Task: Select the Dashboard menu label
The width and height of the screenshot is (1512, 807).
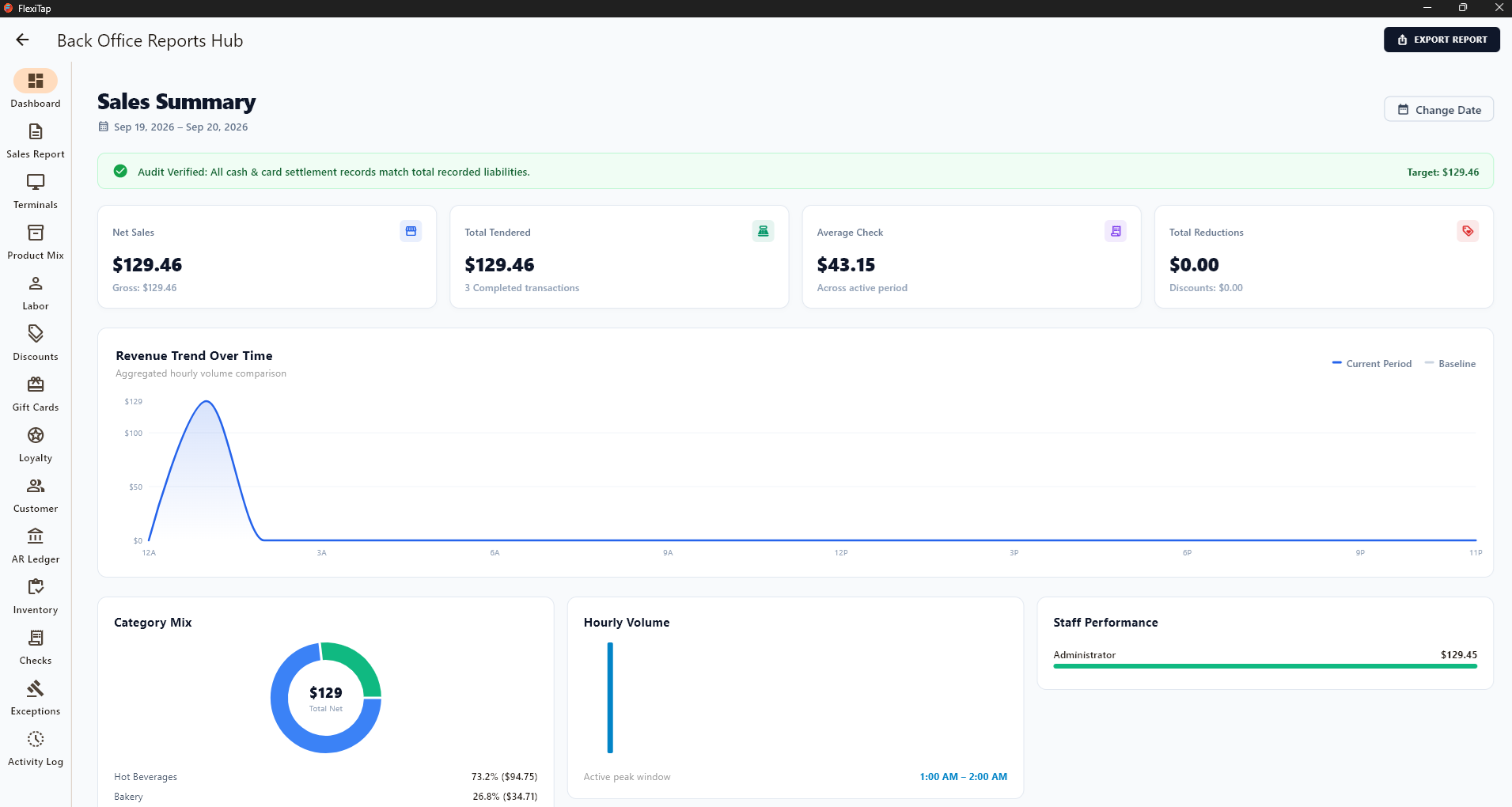Action: pos(36,104)
